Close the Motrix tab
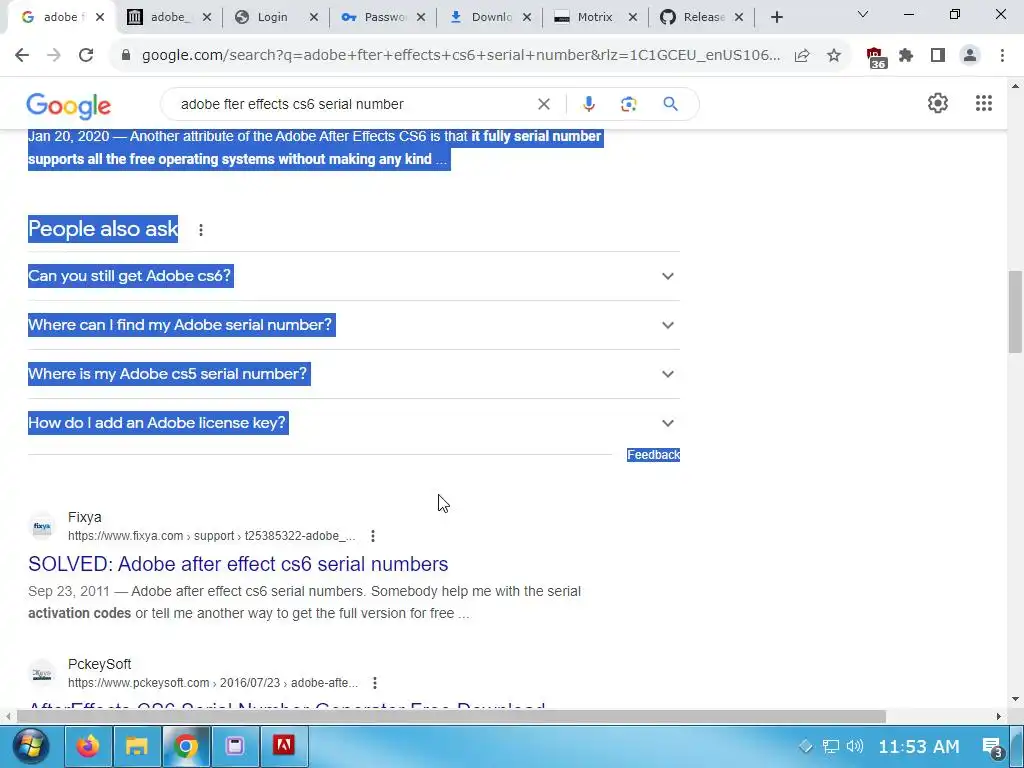Screen dimensions: 1024x768 pyautogui.click(x=632, y=18)
